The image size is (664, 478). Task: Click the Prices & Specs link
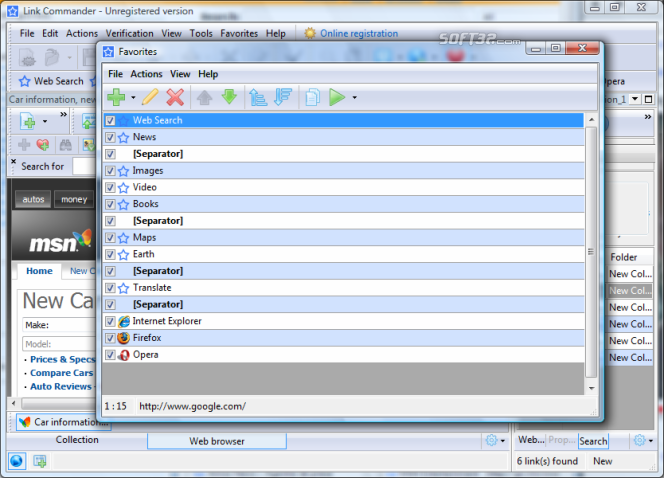62,359
